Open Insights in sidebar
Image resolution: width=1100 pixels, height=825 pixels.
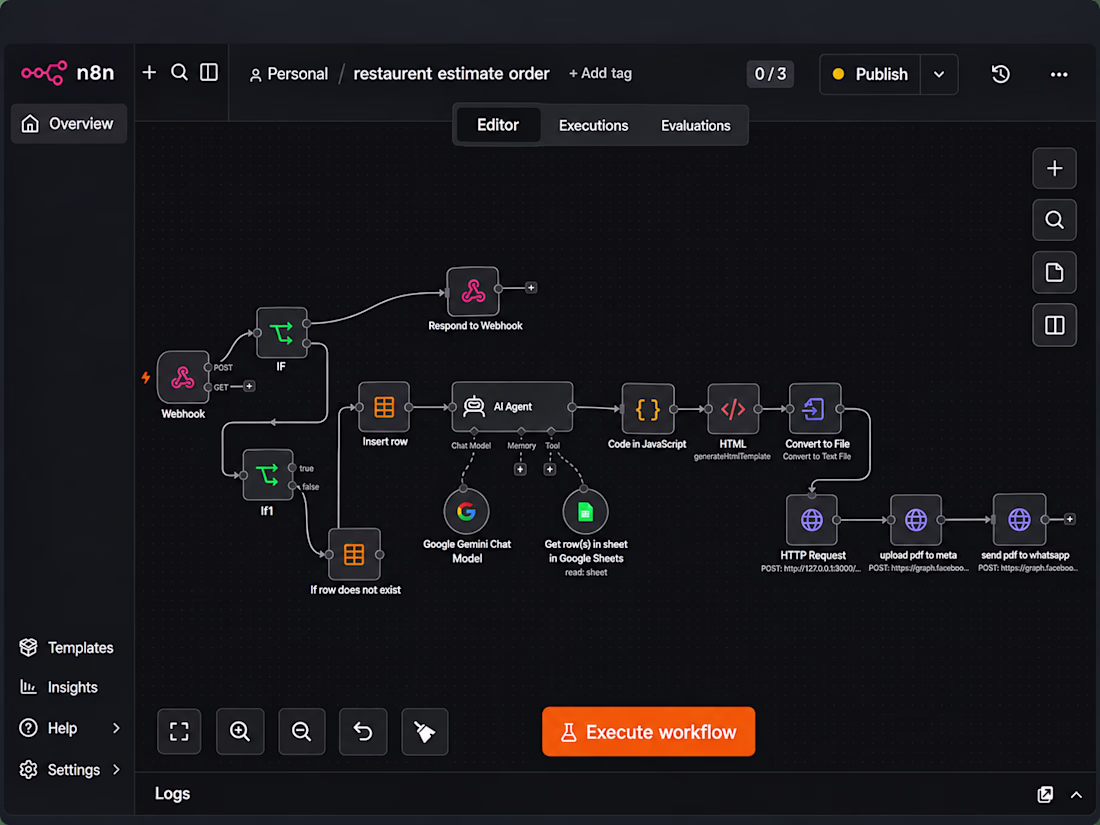click(x=60, y=688)
